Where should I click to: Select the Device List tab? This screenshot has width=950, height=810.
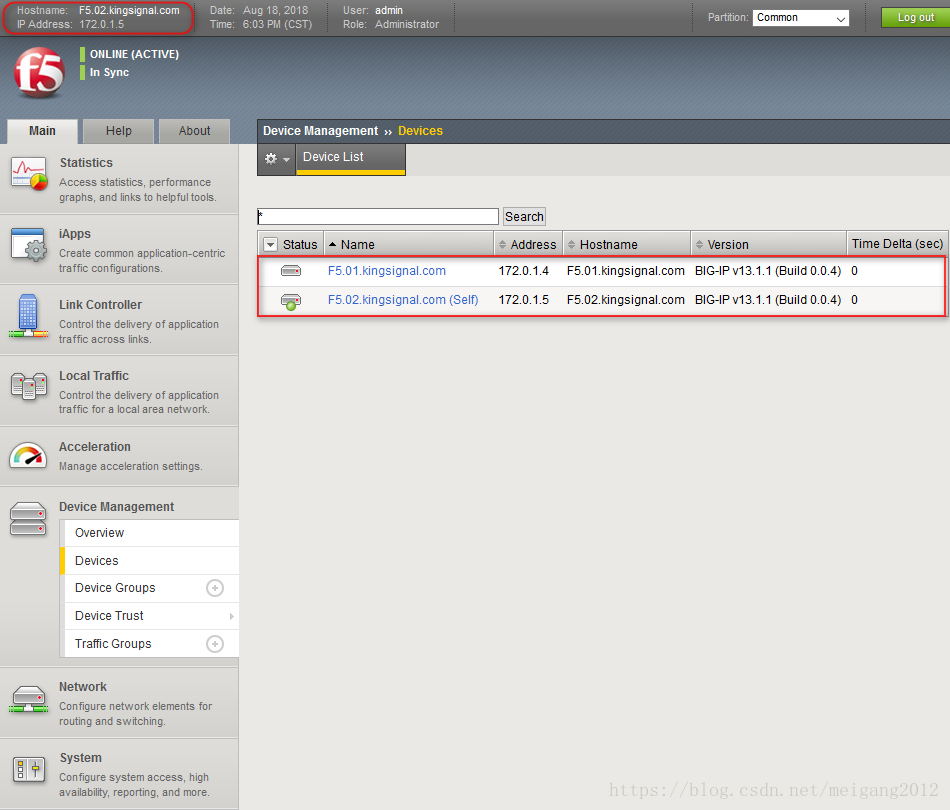pyautogui.click(x=351, y=159)
